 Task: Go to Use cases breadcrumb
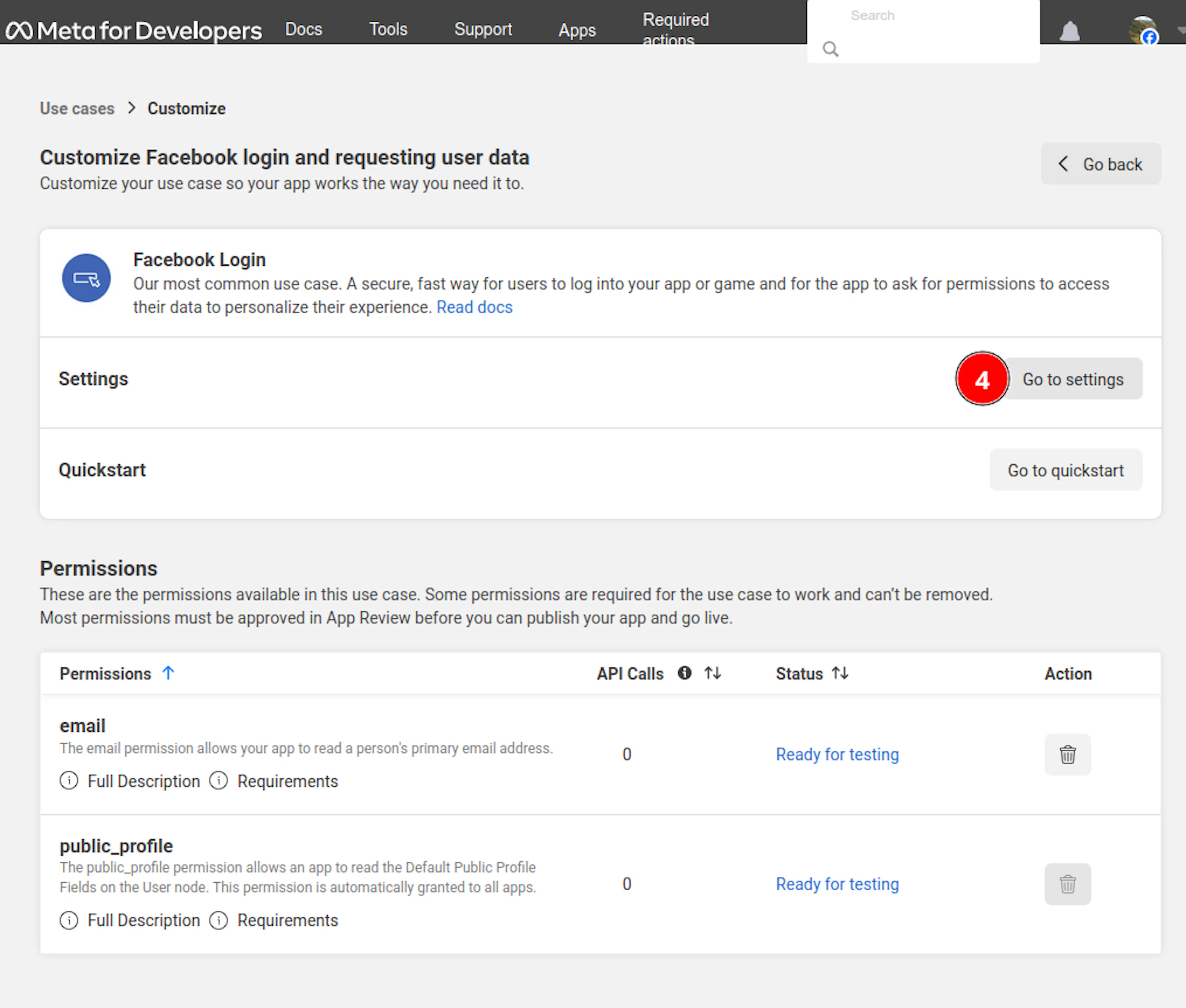coord(77,109)
